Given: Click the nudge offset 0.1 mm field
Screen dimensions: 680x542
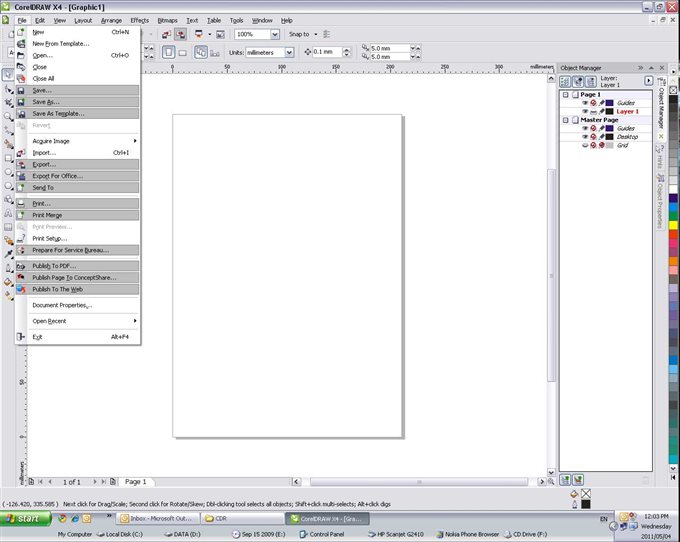Looking at the screenshot, I should pos(327,52).
